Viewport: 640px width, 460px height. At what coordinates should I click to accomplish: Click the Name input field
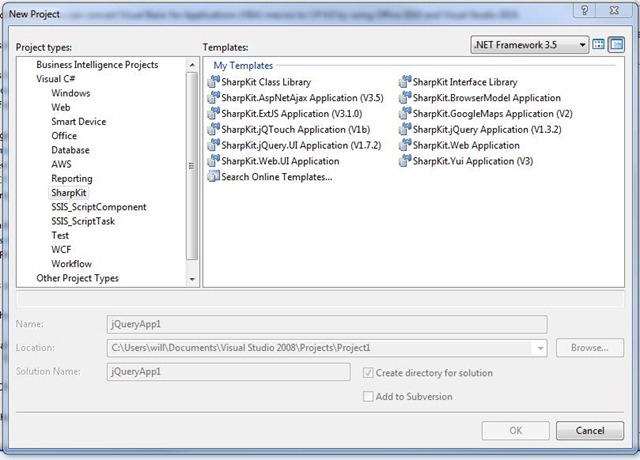pyautogui.click(x=327, y=324)
